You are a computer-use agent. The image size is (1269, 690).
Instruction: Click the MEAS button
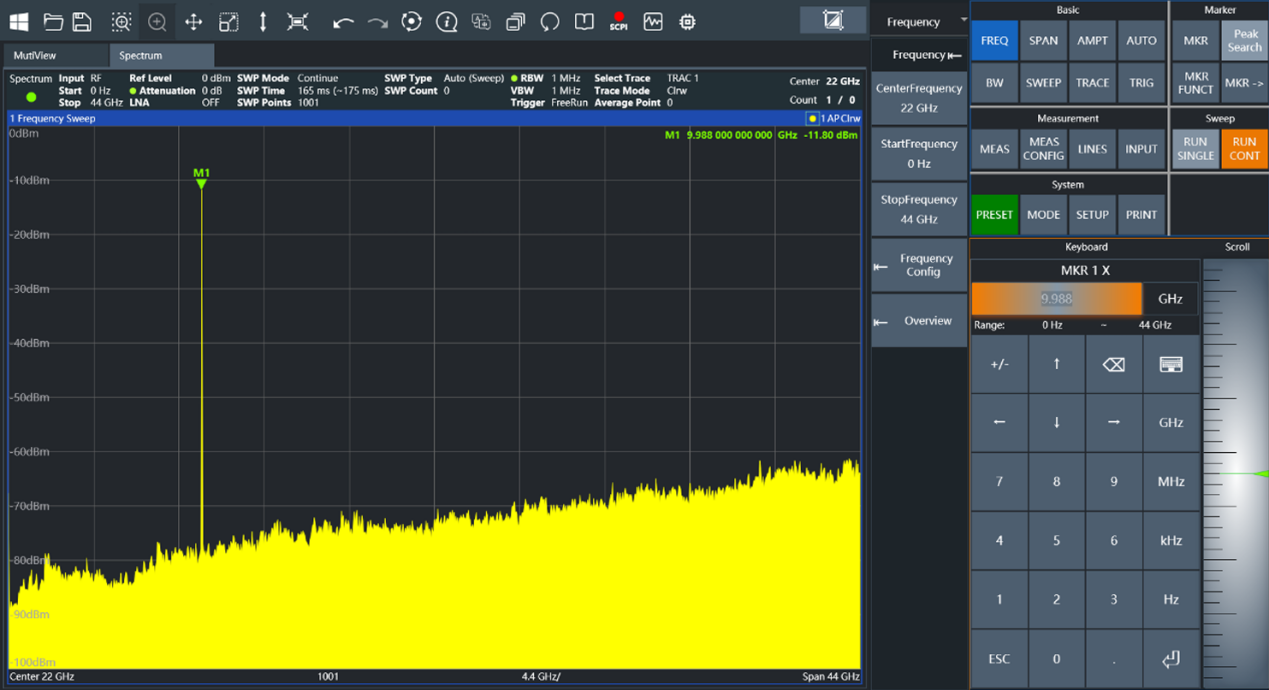(x=994, y=149)
